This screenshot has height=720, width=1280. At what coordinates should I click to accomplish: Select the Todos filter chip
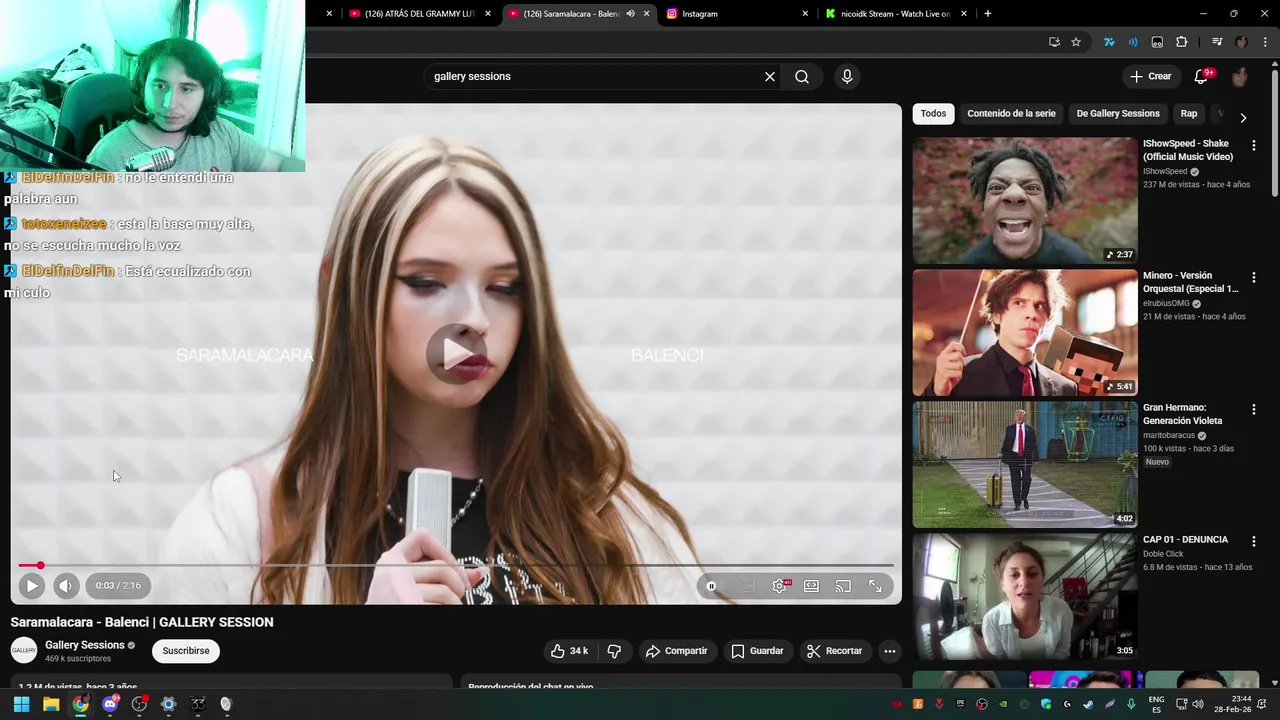933,114
